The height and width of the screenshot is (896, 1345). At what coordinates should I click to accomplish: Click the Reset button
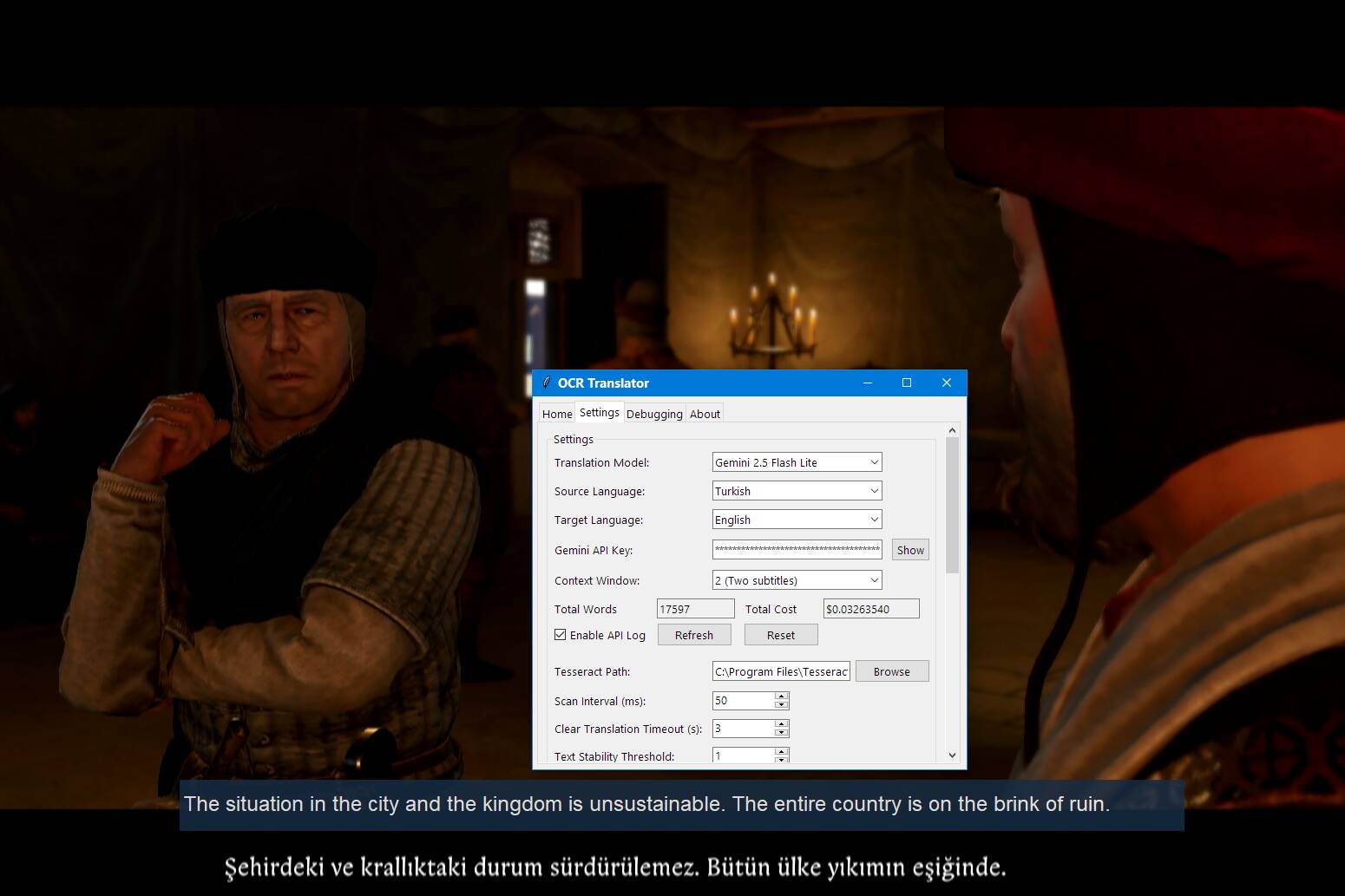pos(781,635)
